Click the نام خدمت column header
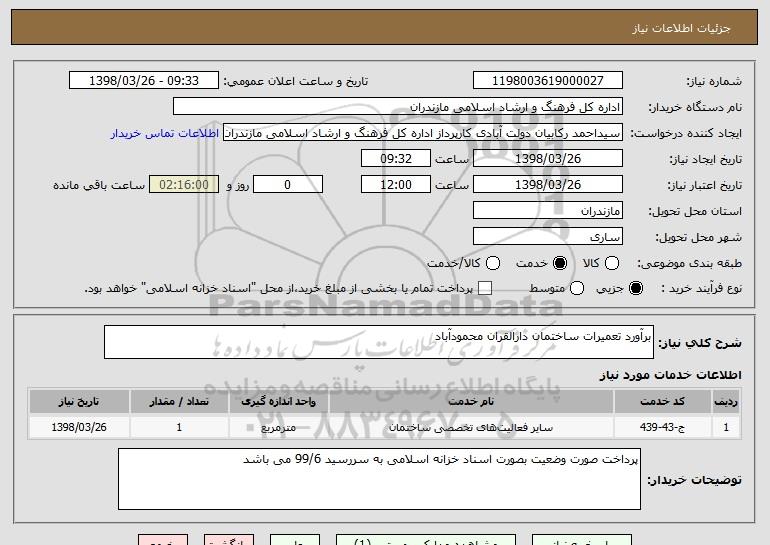Image resolution: width=770 pixels, height=545 pixels. 471,402
